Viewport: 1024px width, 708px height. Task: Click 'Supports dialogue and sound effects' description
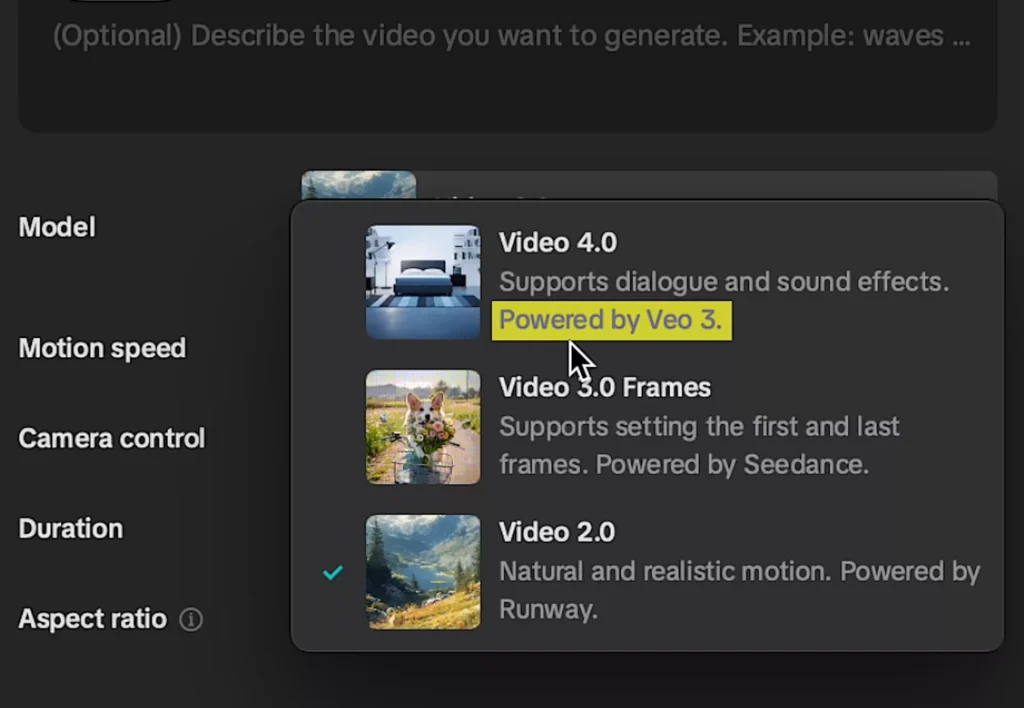click(723, 282)
